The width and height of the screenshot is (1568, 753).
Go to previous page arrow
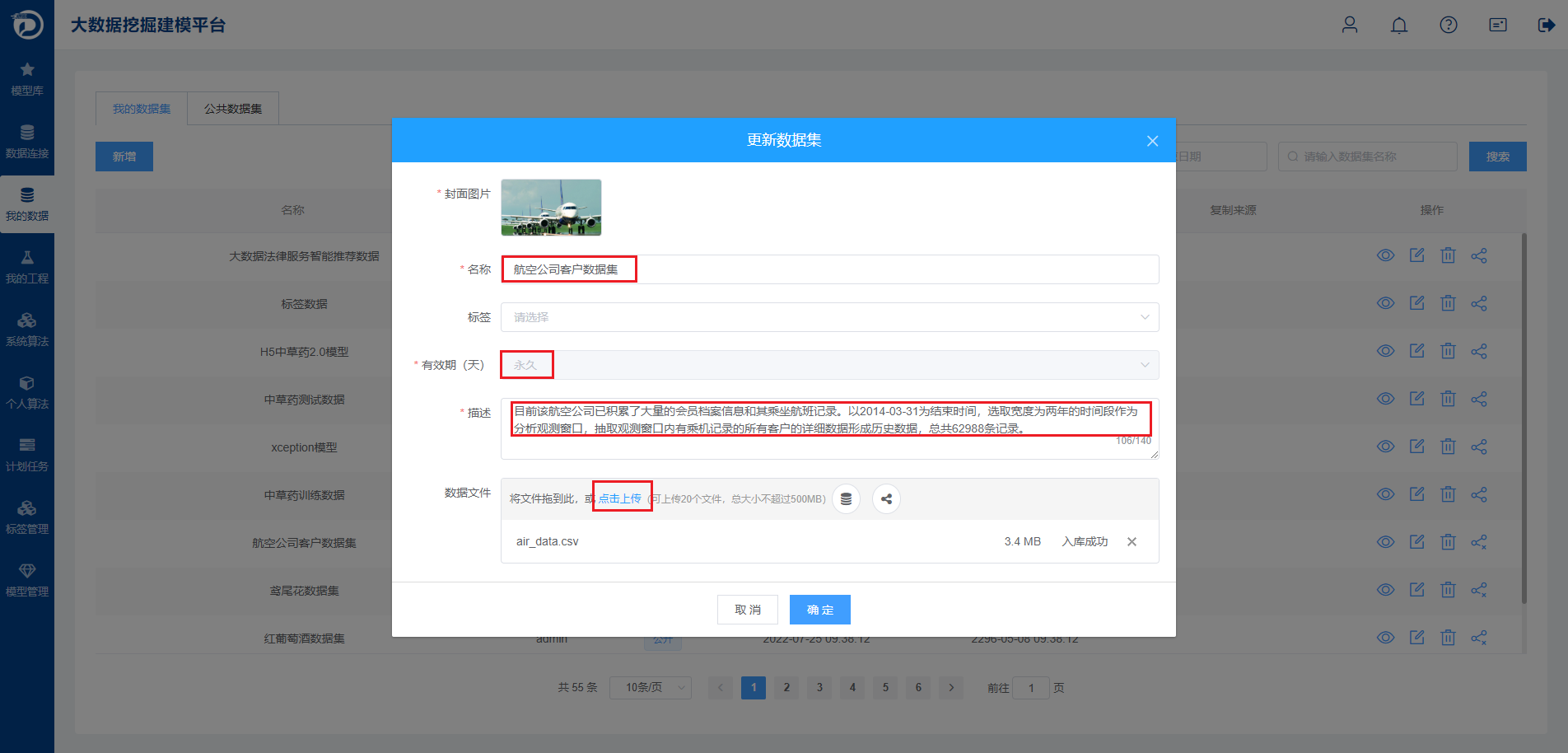pos(721,687)
